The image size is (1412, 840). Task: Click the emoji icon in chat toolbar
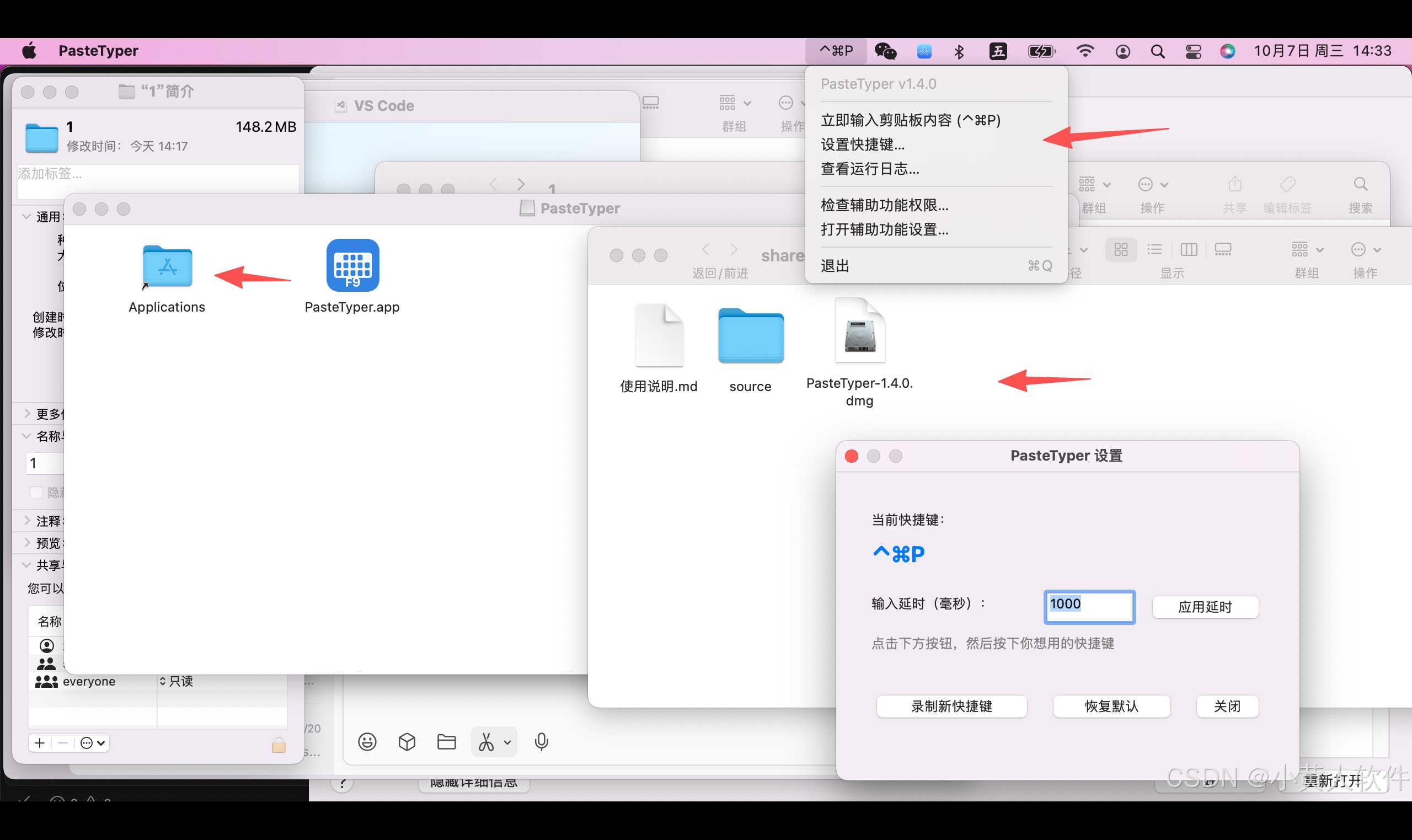[367, 741]
